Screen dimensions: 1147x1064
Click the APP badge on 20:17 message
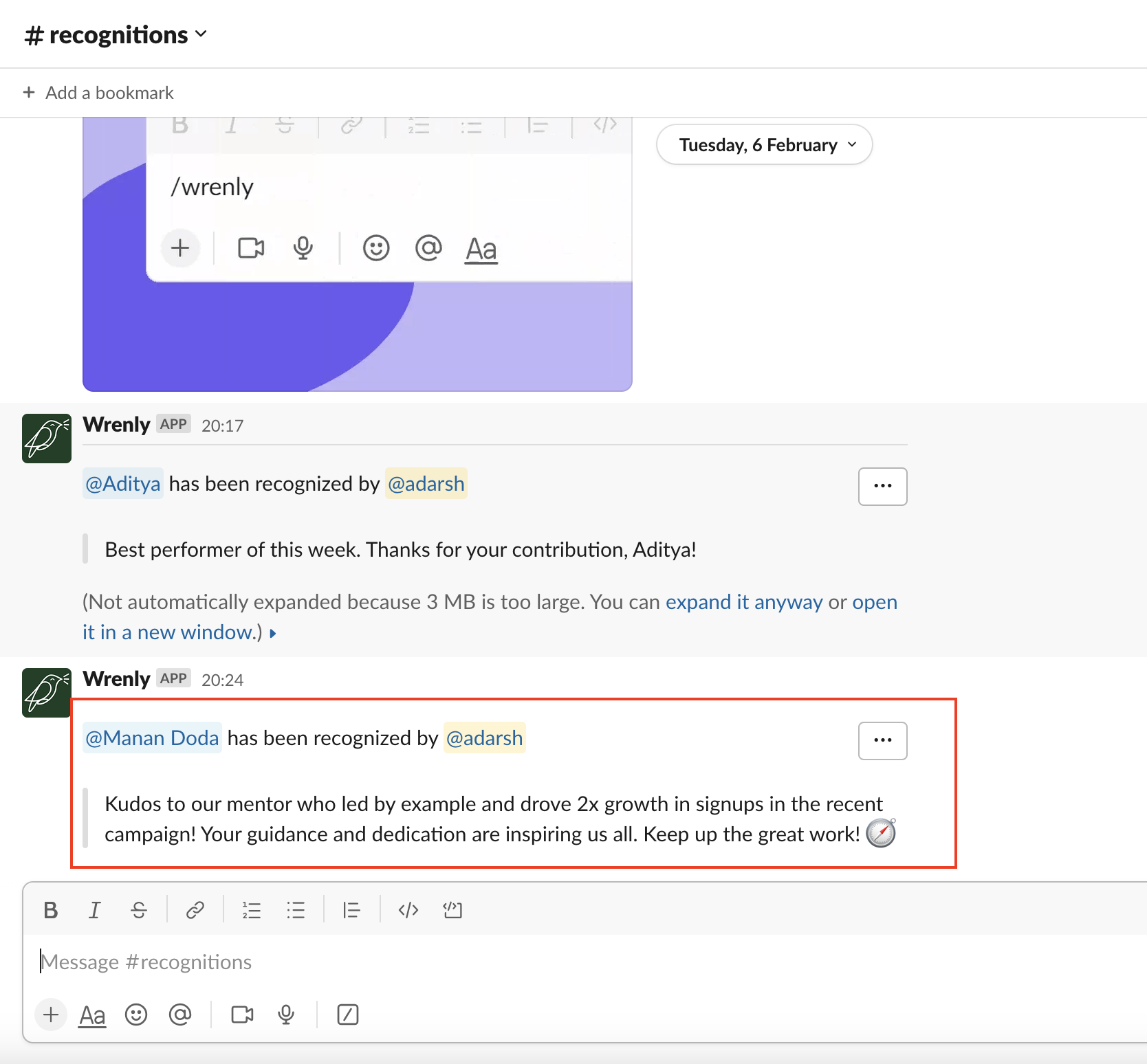173,424
